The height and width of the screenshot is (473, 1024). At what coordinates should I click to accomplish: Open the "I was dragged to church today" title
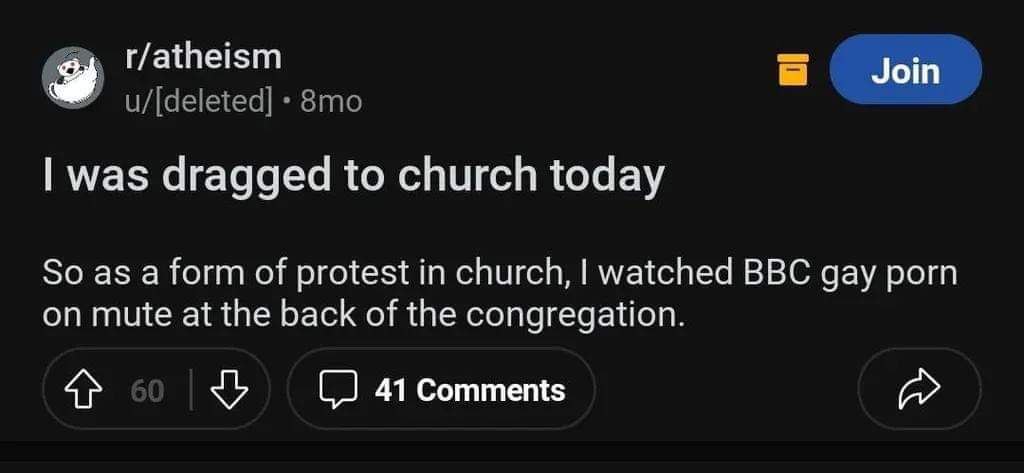pos(353,177)
